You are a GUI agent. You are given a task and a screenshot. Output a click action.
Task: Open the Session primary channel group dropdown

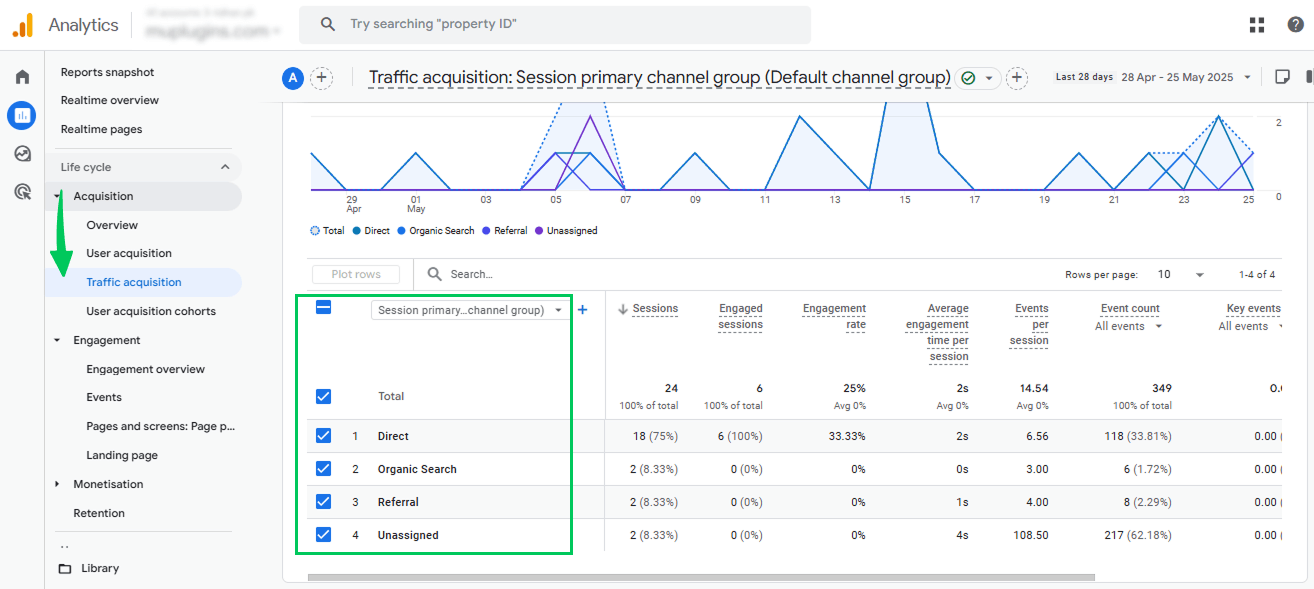point(471,310)
